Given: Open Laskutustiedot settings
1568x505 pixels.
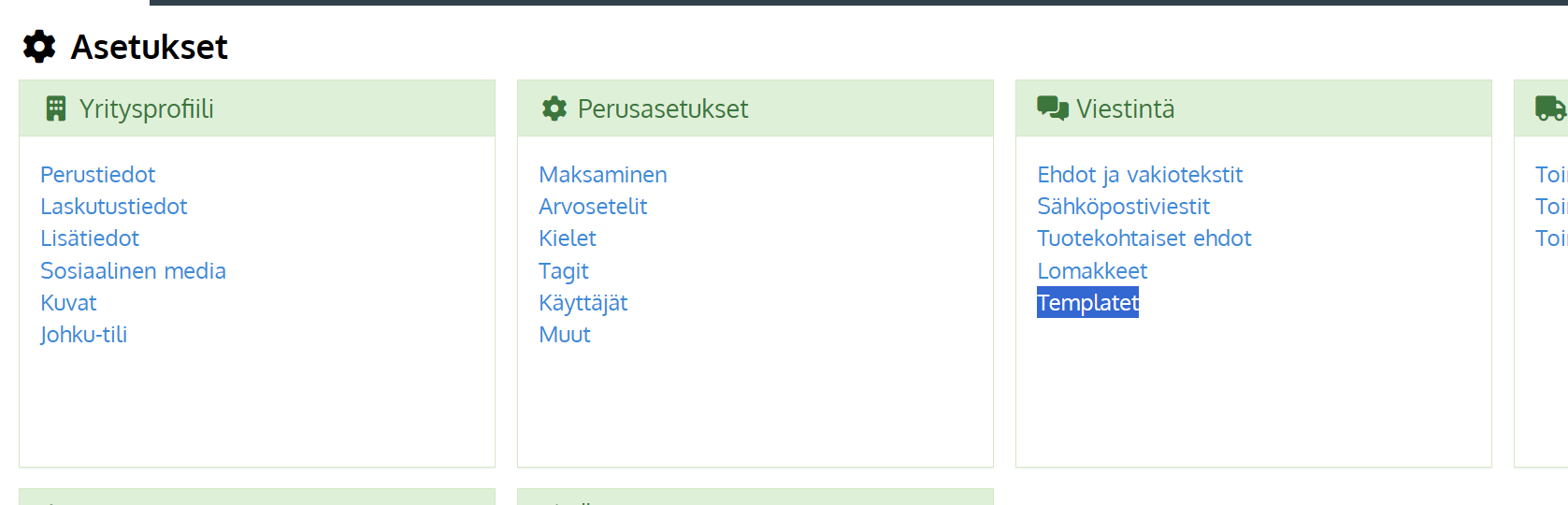Looking at the screenshot, I should (113, 207).
